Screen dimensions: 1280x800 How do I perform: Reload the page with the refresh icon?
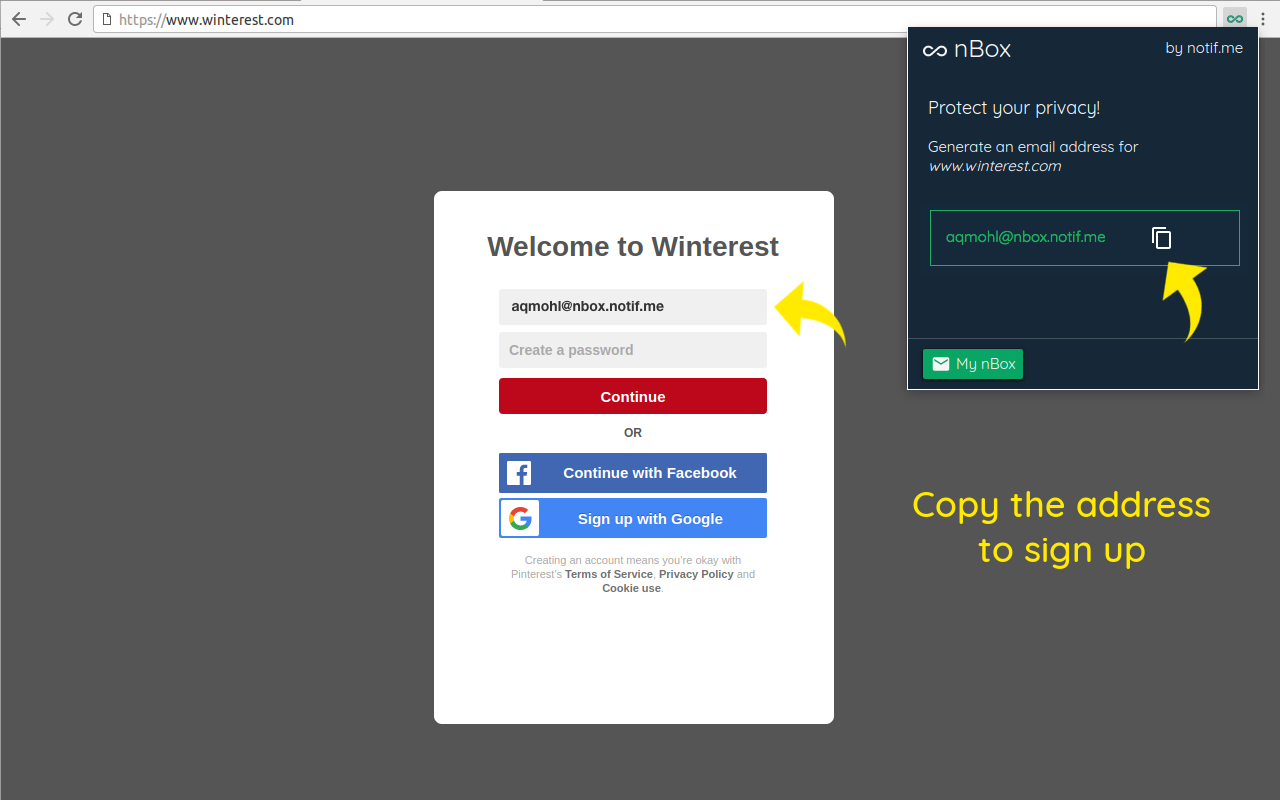75,19
